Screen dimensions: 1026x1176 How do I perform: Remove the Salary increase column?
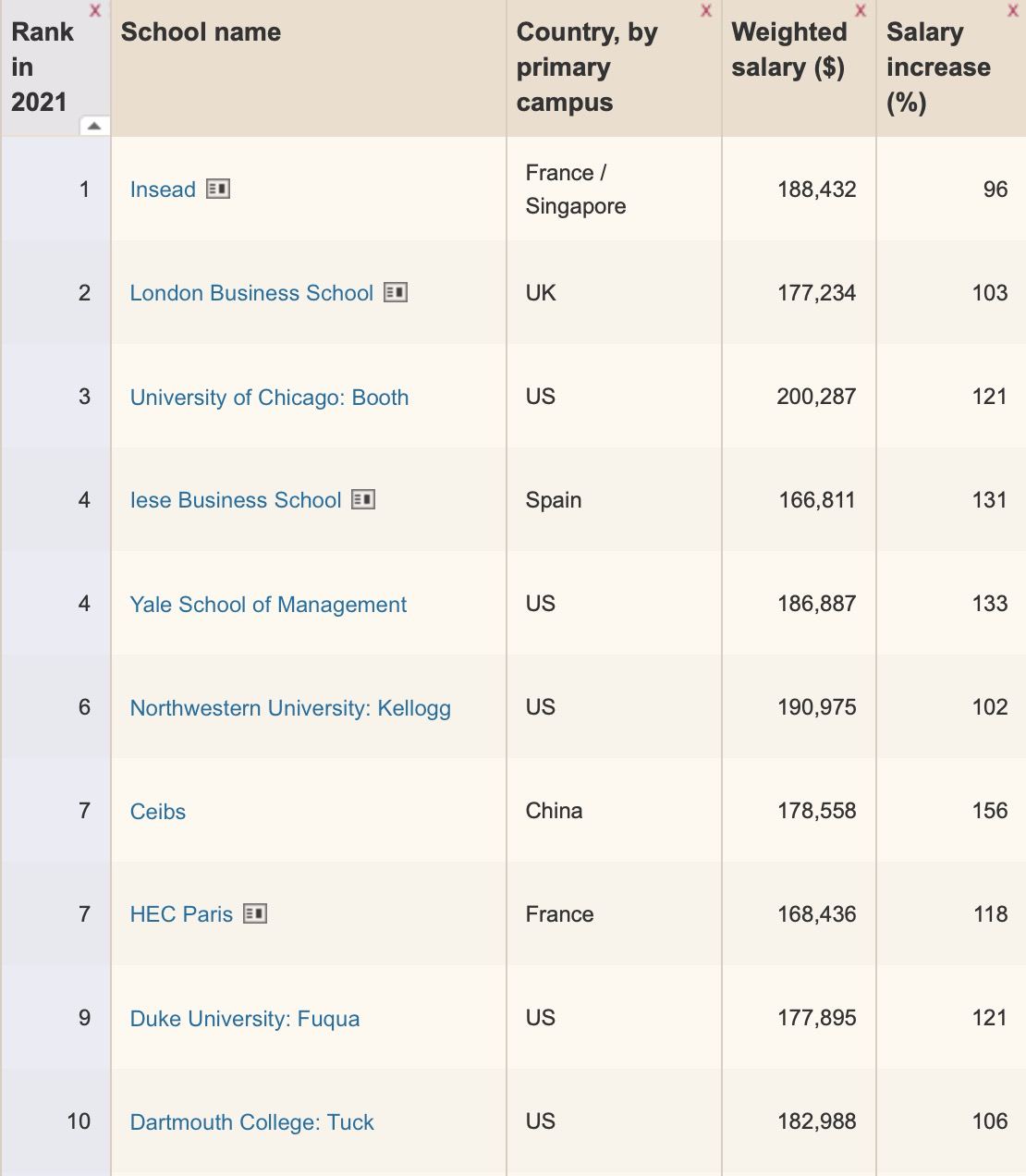pos(1012,10)
